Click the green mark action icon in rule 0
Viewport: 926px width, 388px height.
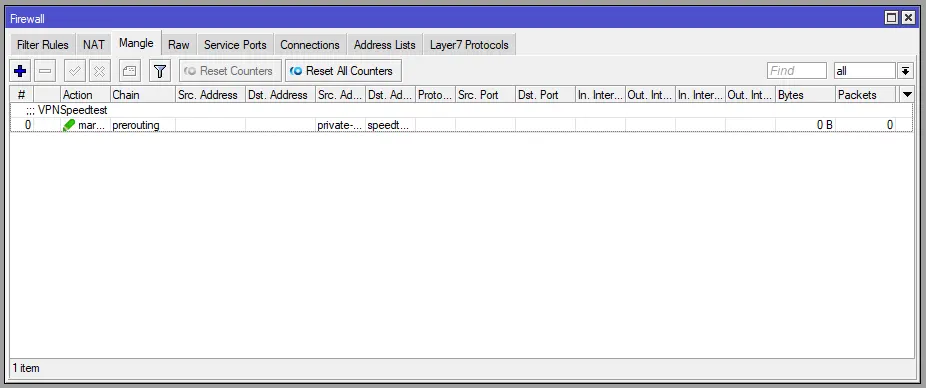click(69, 125)
